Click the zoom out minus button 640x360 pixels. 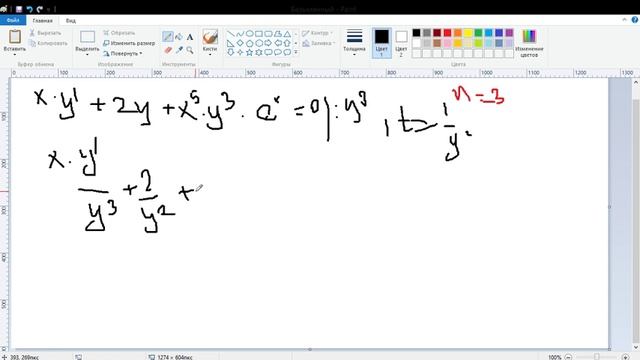pos(568,357)
